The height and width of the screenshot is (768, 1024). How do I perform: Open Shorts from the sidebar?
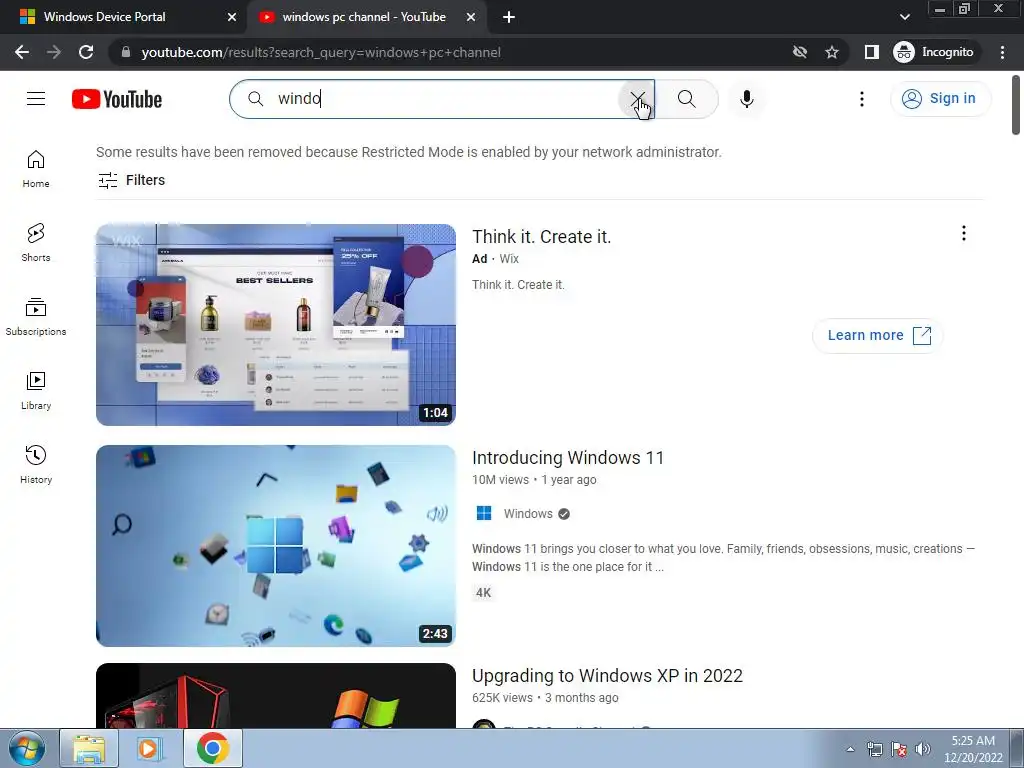(x=36, y=243)
